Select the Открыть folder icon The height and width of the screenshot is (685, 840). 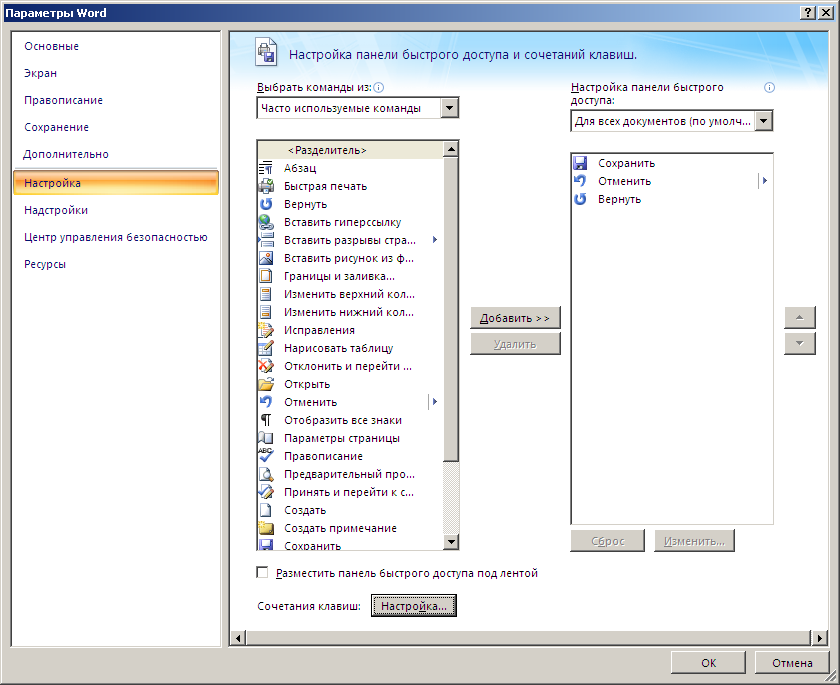pyautogui.click(x=266, y=384)
